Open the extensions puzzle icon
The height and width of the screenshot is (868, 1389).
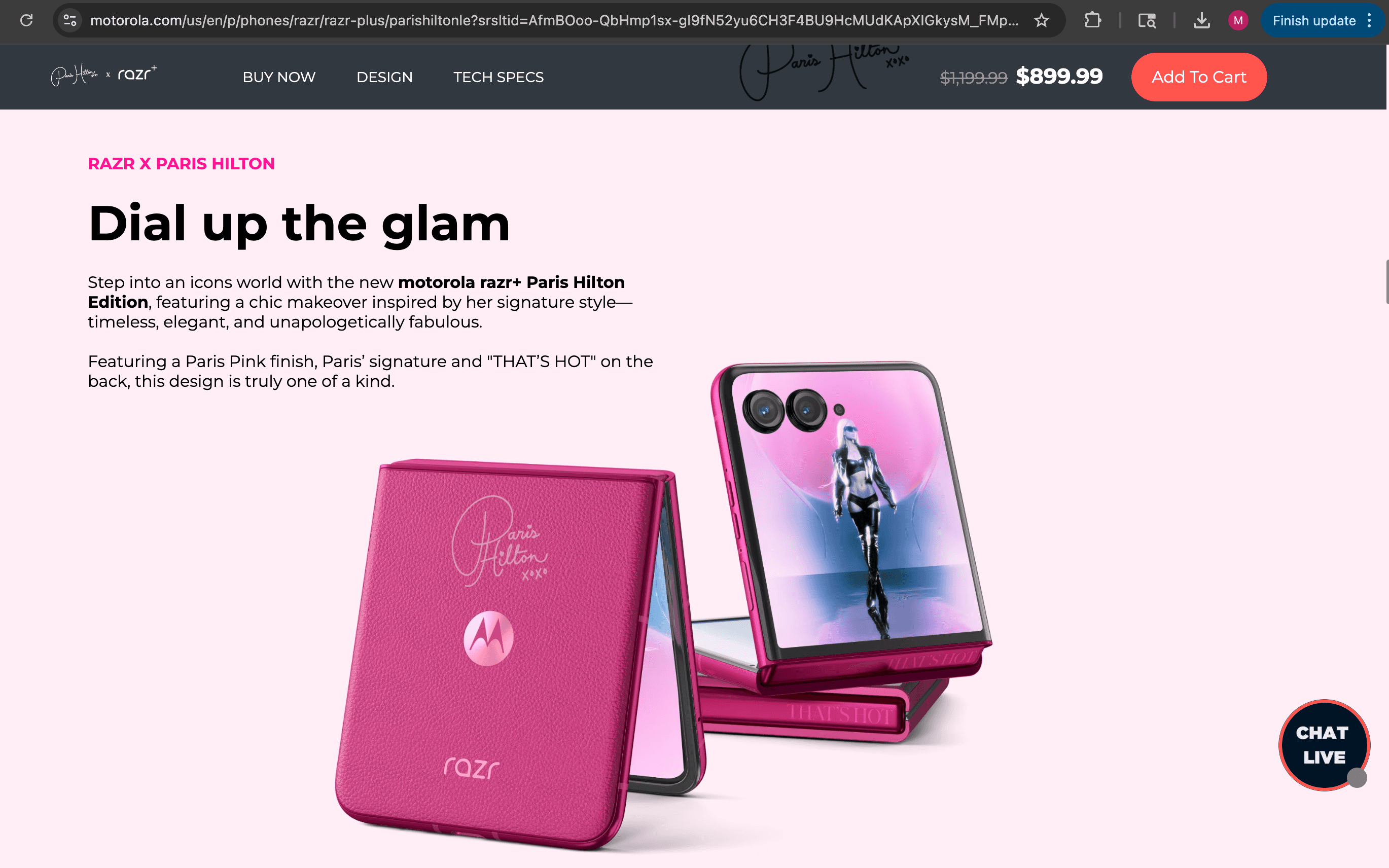pos(1092,21)
